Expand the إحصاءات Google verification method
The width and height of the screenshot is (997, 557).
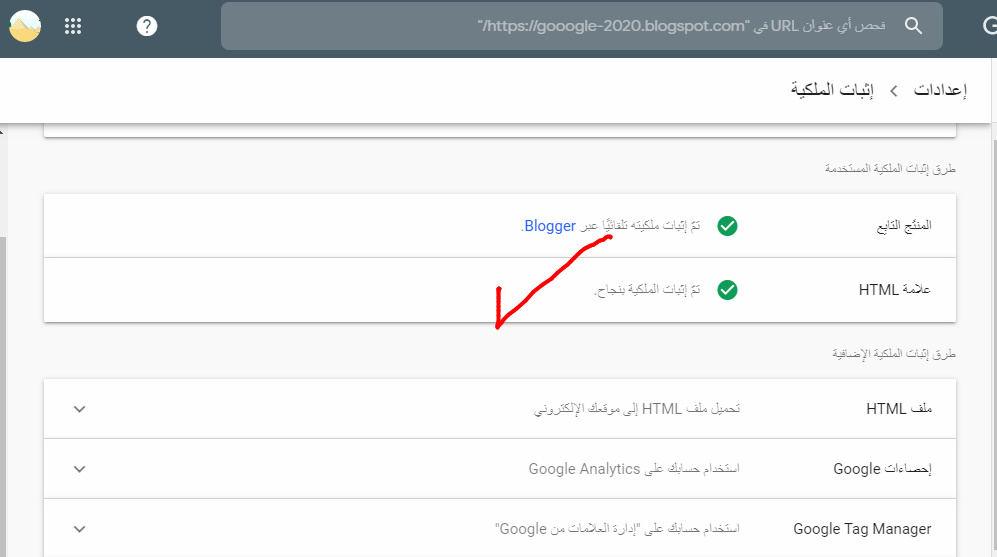coord(79,469)
